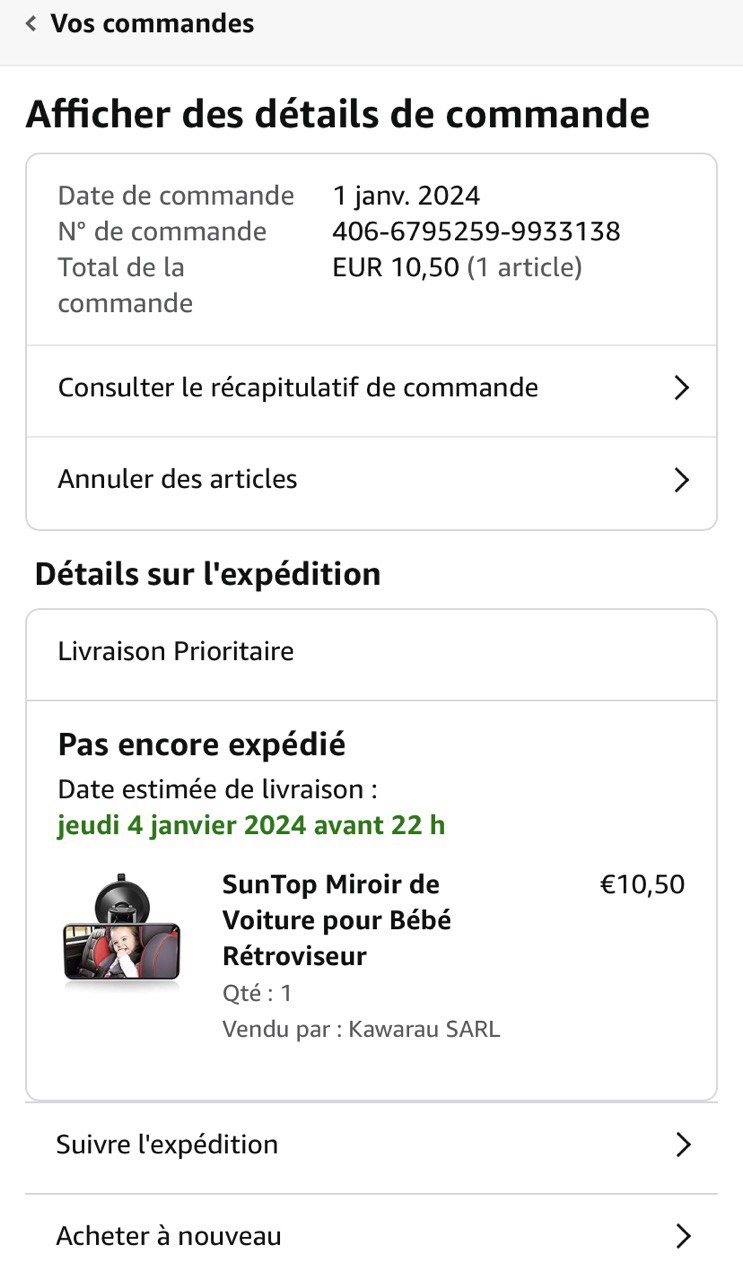
Task: Select the order number 406-6795259-9933138
Action: tap(476, 232)
